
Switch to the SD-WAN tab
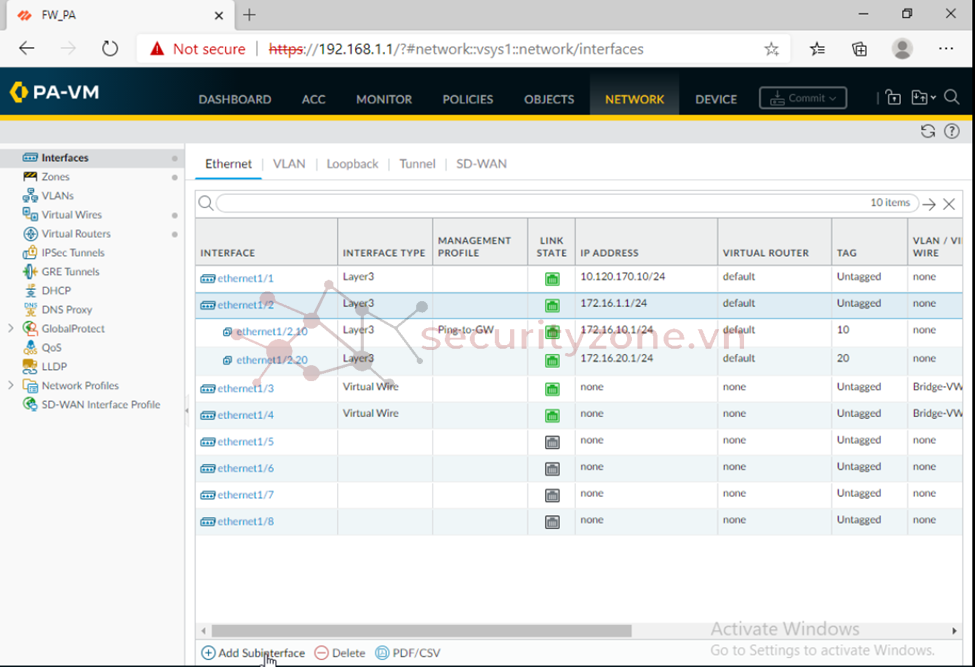click(x=481, y=163)
